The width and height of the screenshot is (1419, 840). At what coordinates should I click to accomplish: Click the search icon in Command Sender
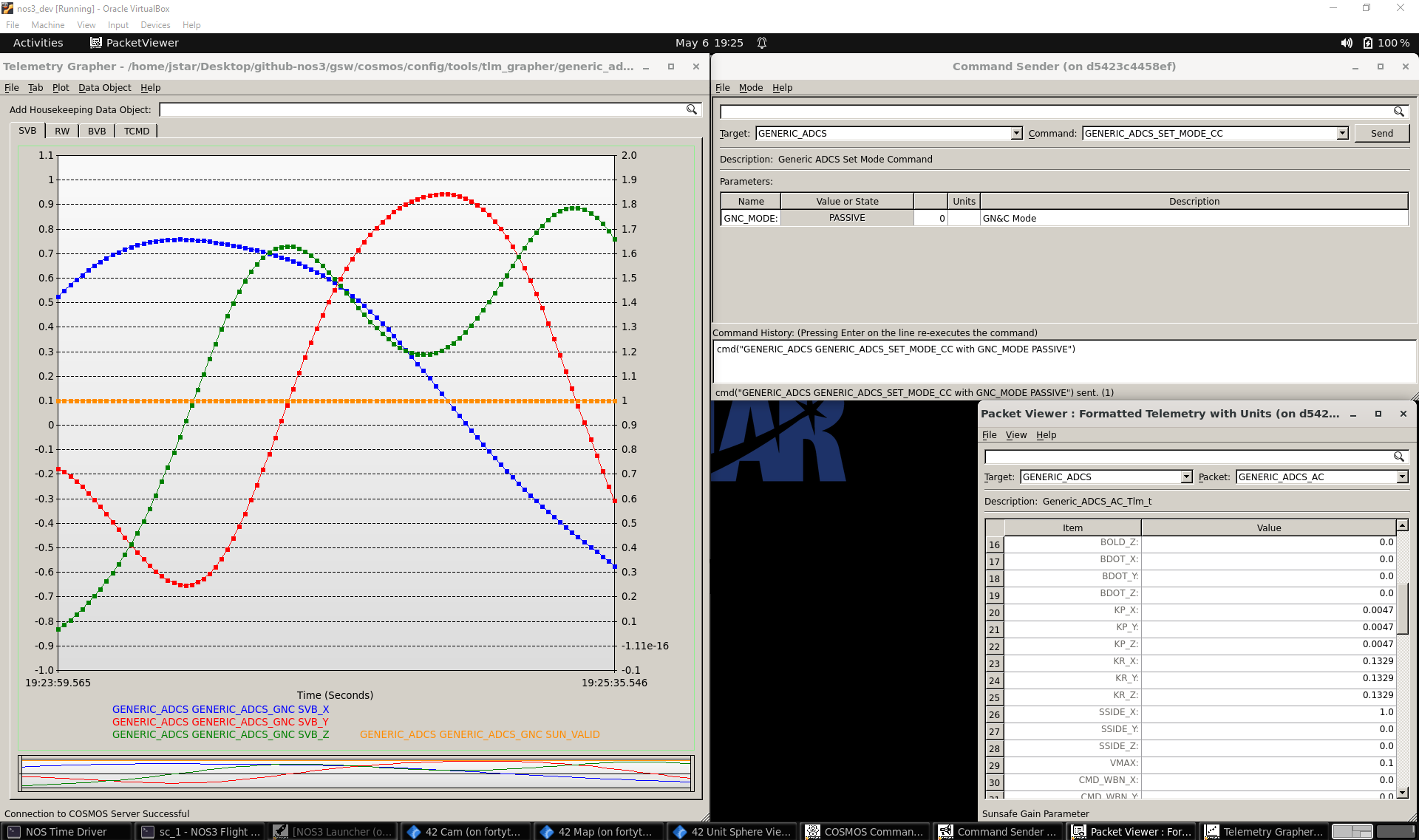tap(1398, 112)
